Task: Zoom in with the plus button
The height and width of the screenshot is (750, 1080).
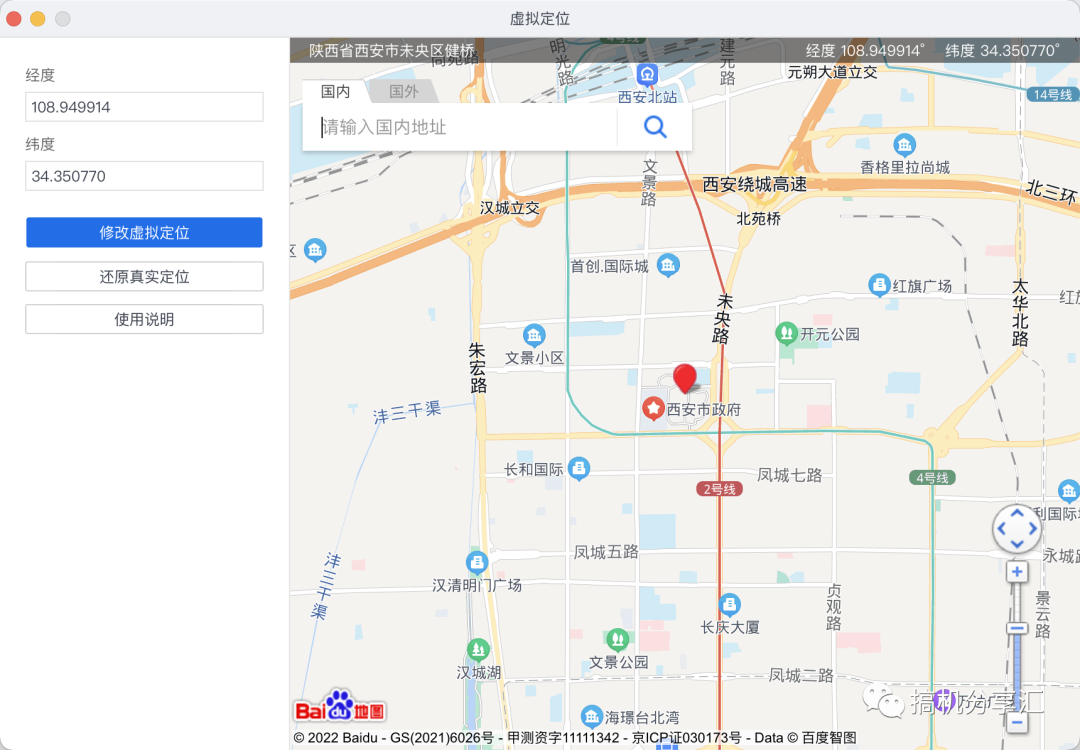Action: 1017,572
